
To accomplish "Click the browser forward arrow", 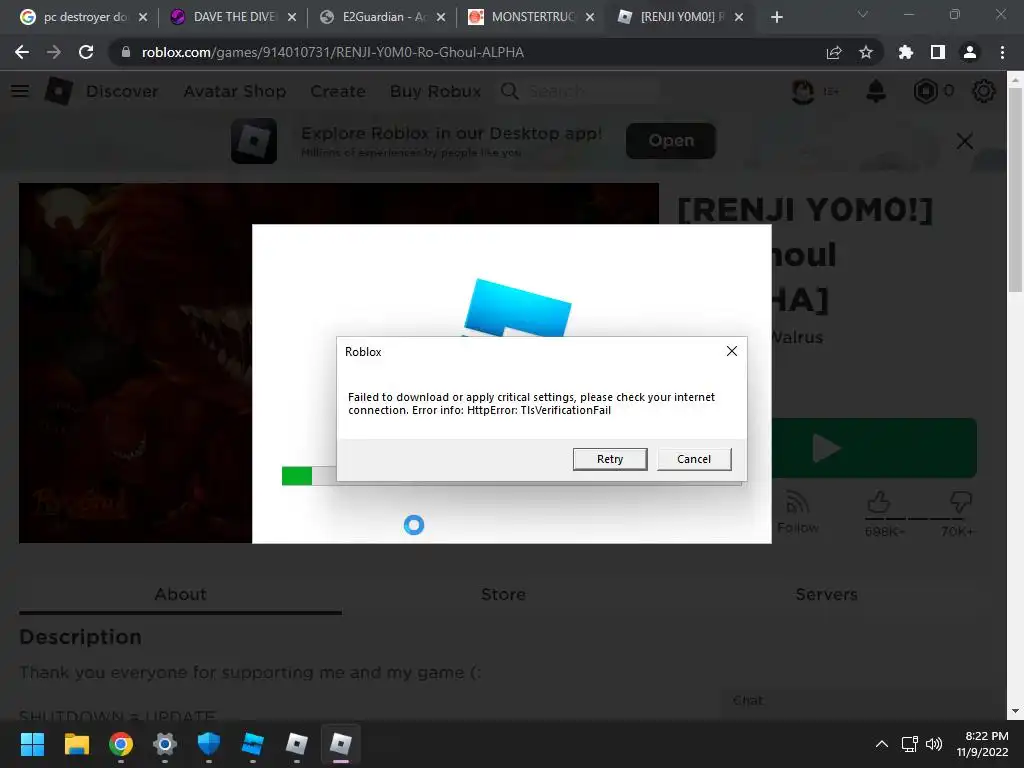I will [54, 52].
